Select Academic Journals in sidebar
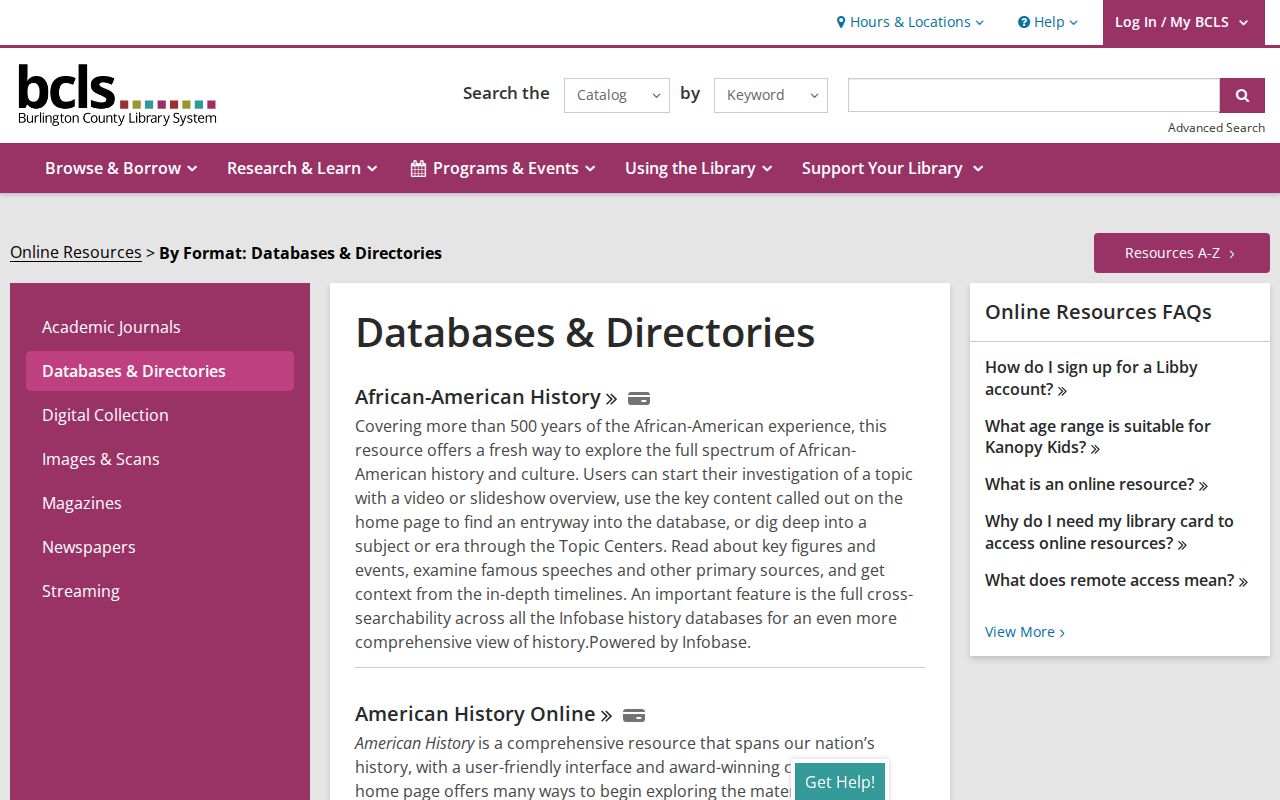The image size is (1280, 800). click(x=160, y=327)
